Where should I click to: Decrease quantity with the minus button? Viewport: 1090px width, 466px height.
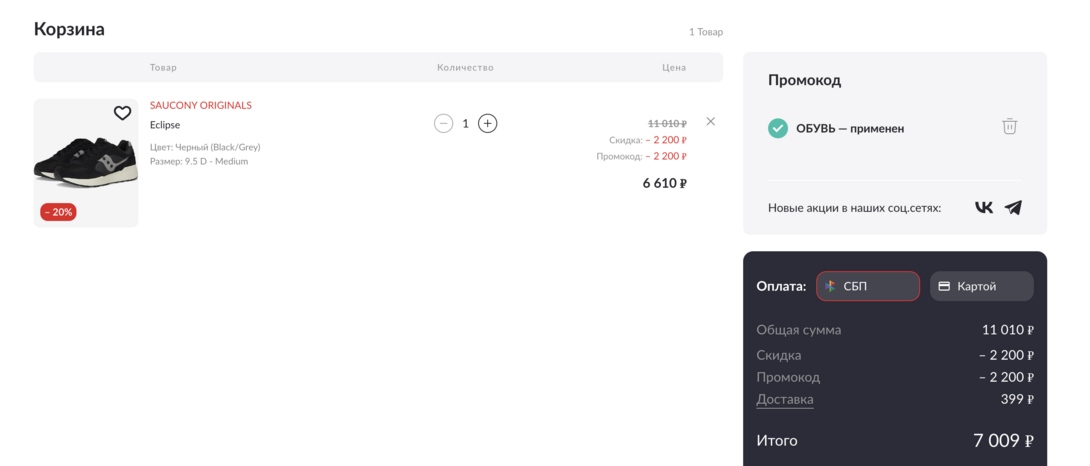point(444,123)
